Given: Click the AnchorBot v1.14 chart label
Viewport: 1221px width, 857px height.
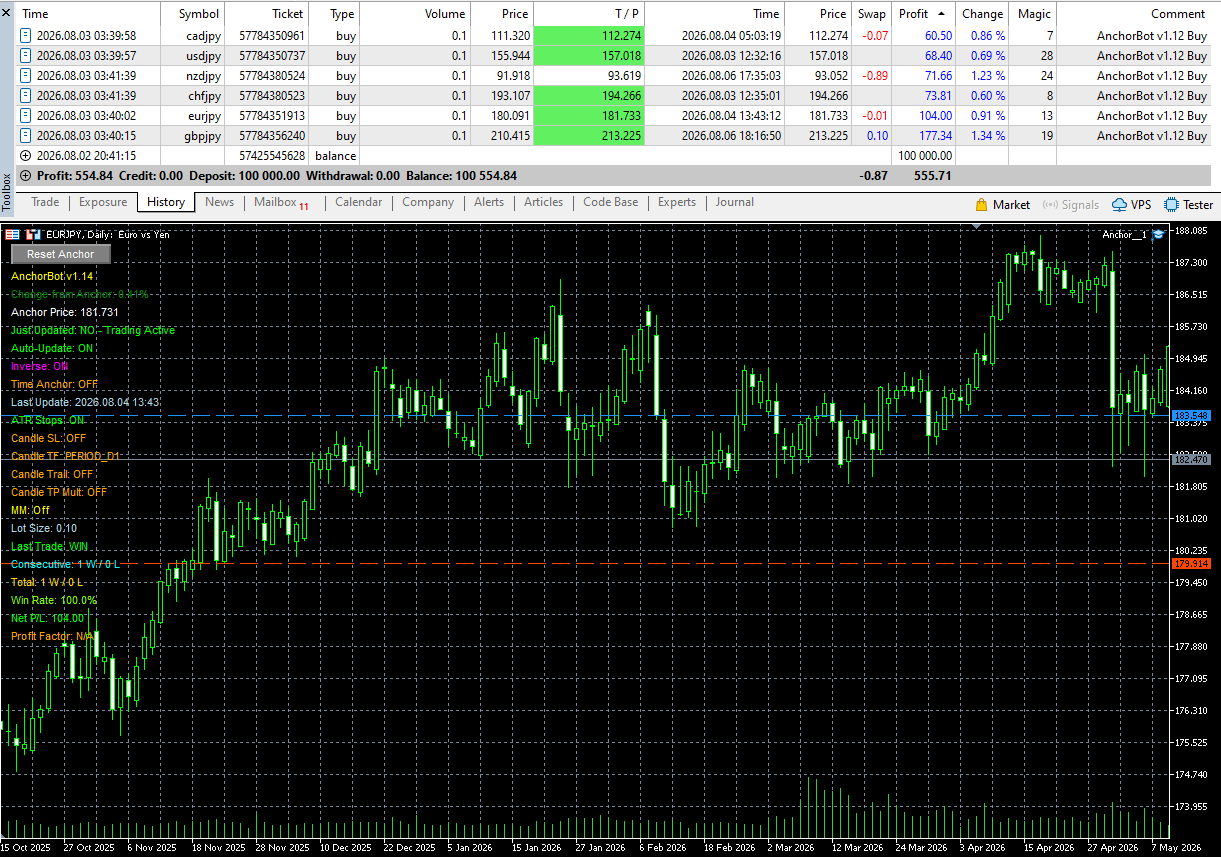Looking at the screenshot, I should pos(52,276).
